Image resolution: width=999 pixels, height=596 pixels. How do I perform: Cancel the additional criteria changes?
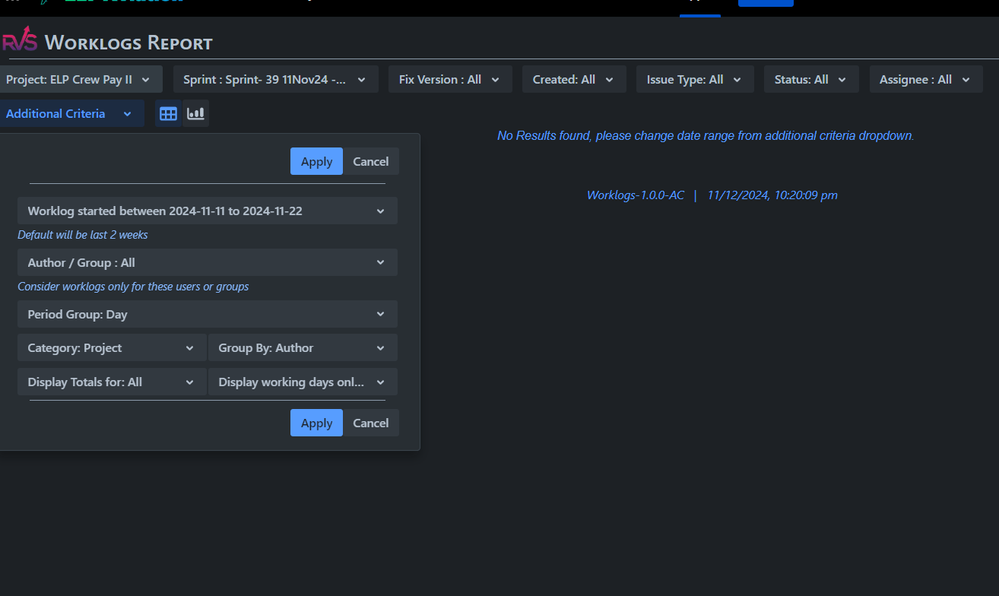[371, 422]
